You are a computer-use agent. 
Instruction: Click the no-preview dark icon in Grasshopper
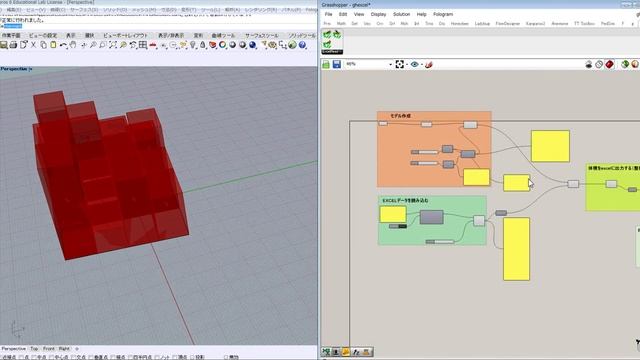coord(589,64)
